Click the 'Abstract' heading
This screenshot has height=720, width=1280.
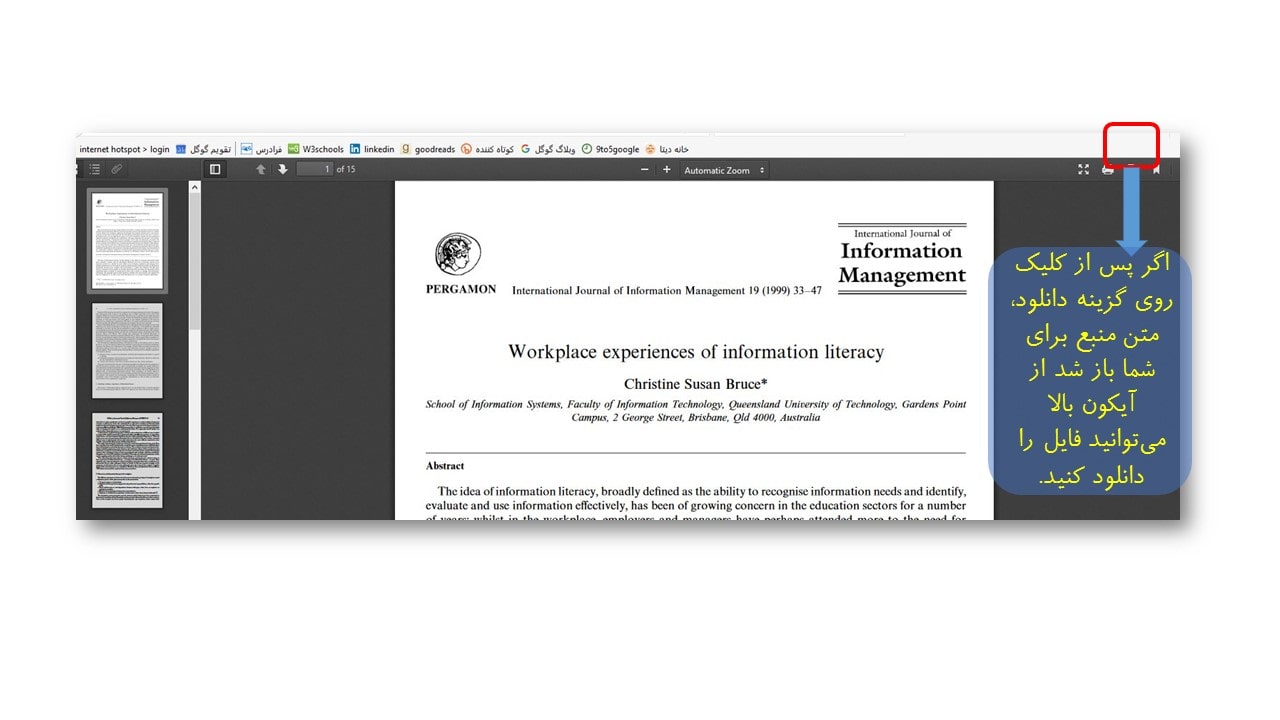[x=445, y=466]
